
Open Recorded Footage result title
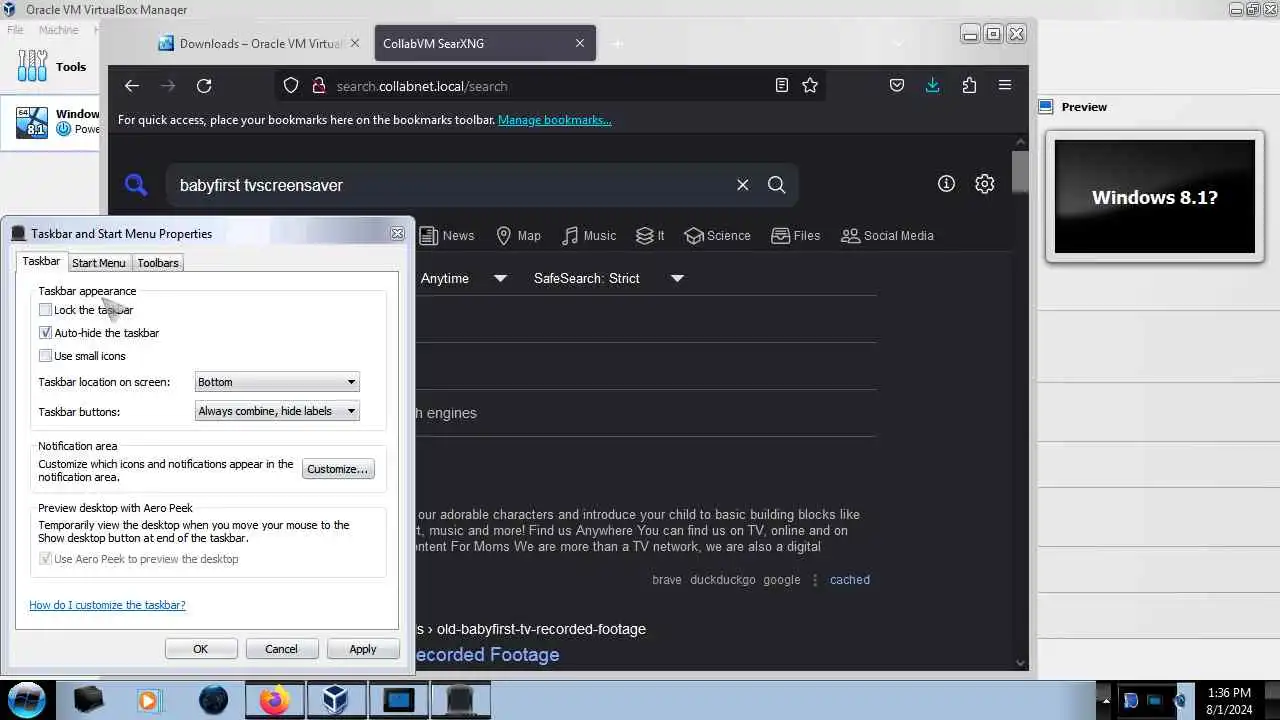point(487,655)
